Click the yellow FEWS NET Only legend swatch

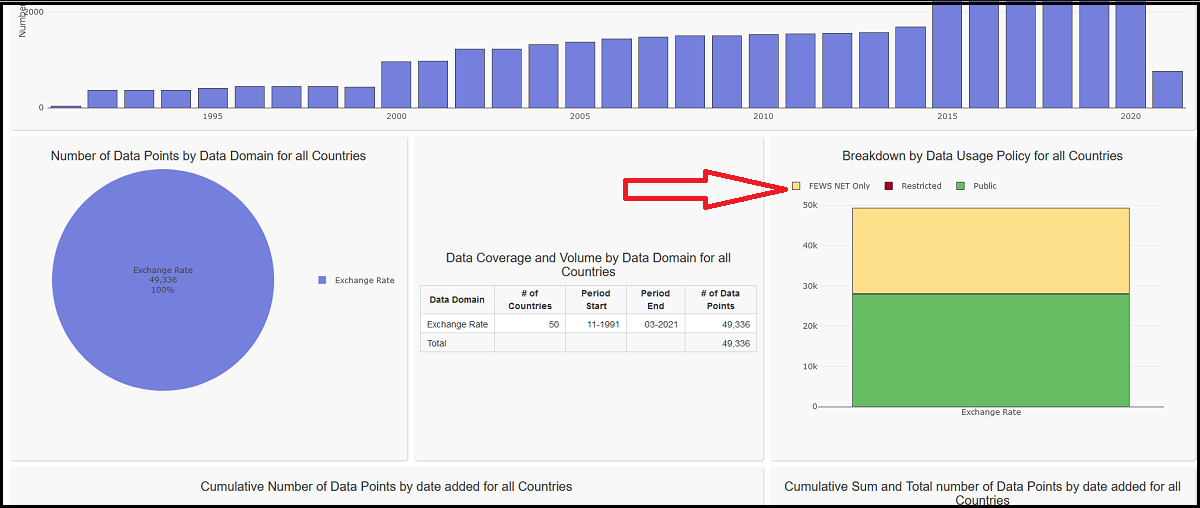coord(796,186)
